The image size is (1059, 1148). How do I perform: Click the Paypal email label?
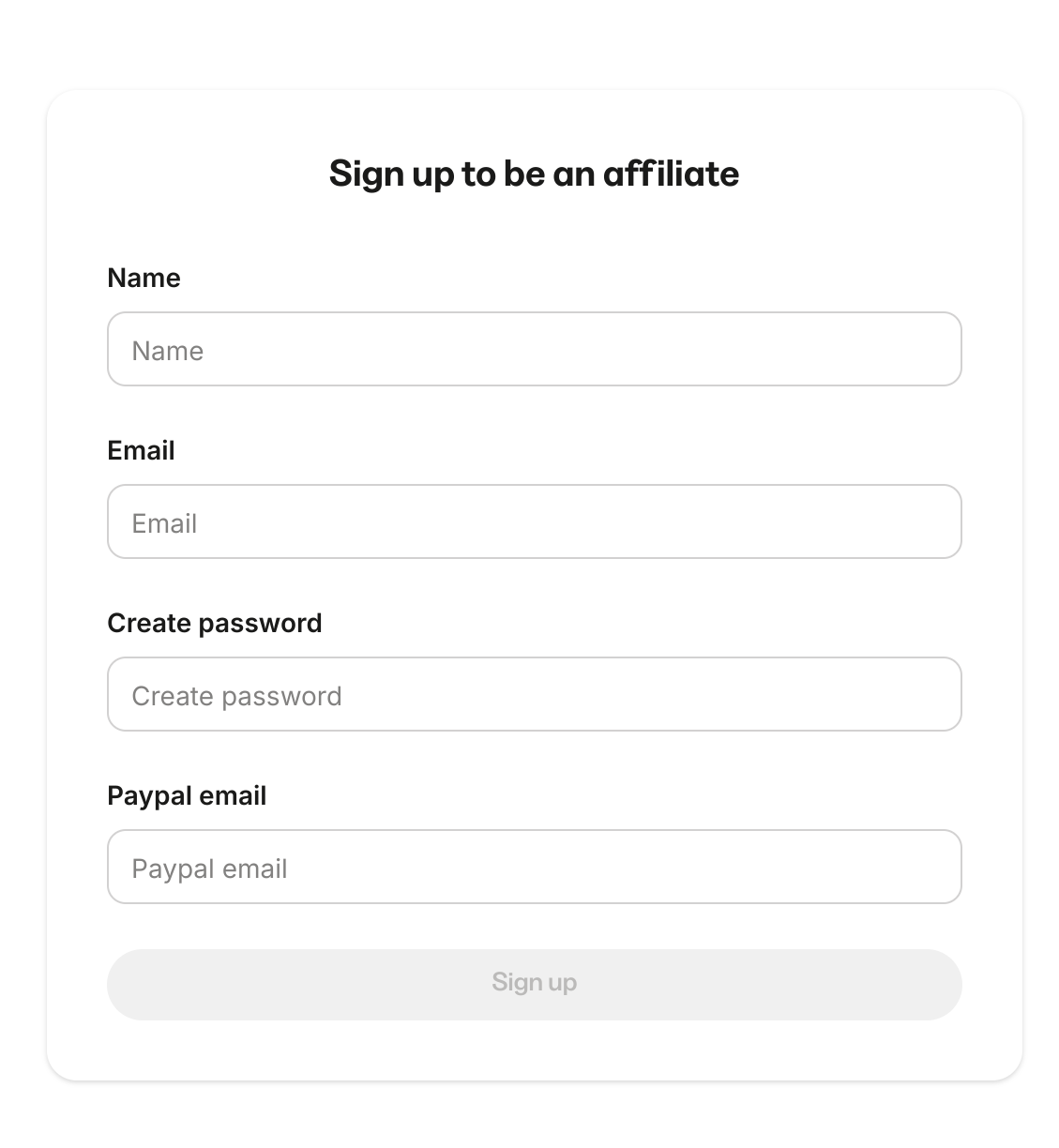point(187,795)
